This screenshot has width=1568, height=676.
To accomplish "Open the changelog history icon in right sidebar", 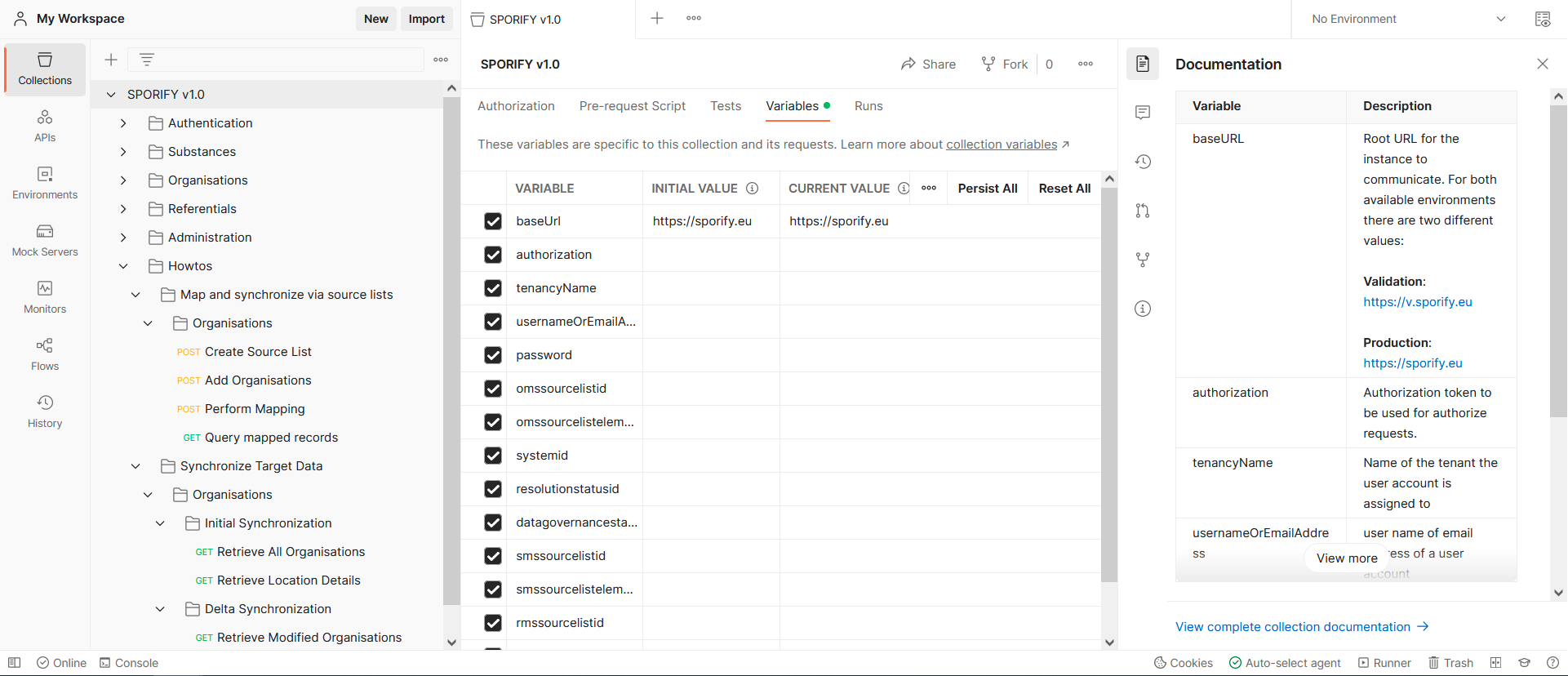I will click(x=1143, y=162).
